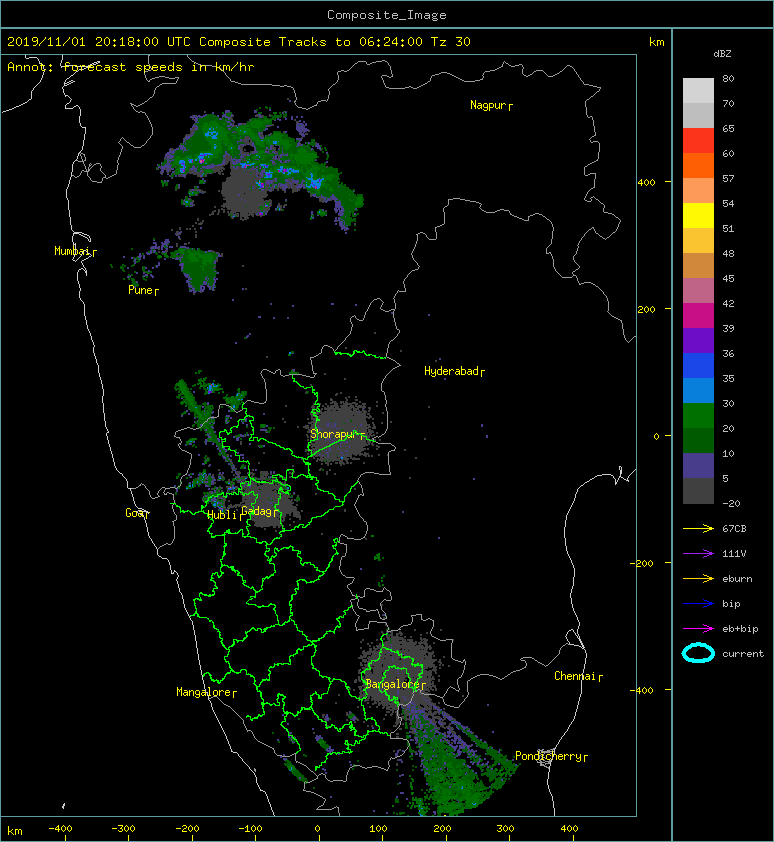Click the Hubli city label
This screenshot has height=842, width=774.
click(225, 515)
